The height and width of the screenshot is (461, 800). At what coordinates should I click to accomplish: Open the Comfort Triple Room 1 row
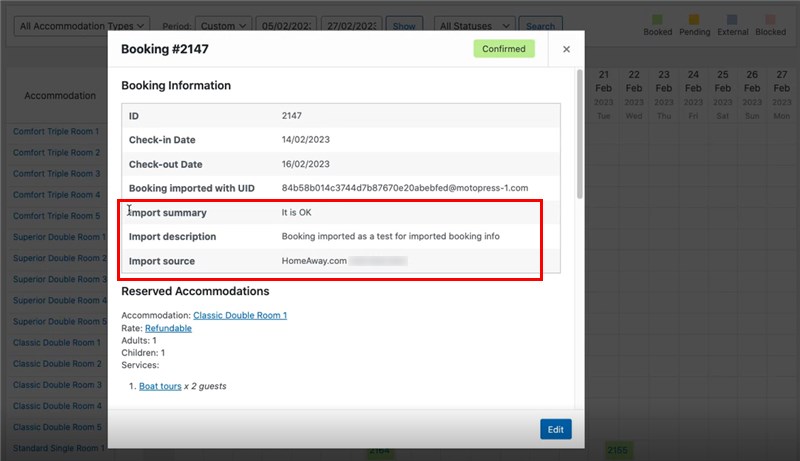point(56,131)
